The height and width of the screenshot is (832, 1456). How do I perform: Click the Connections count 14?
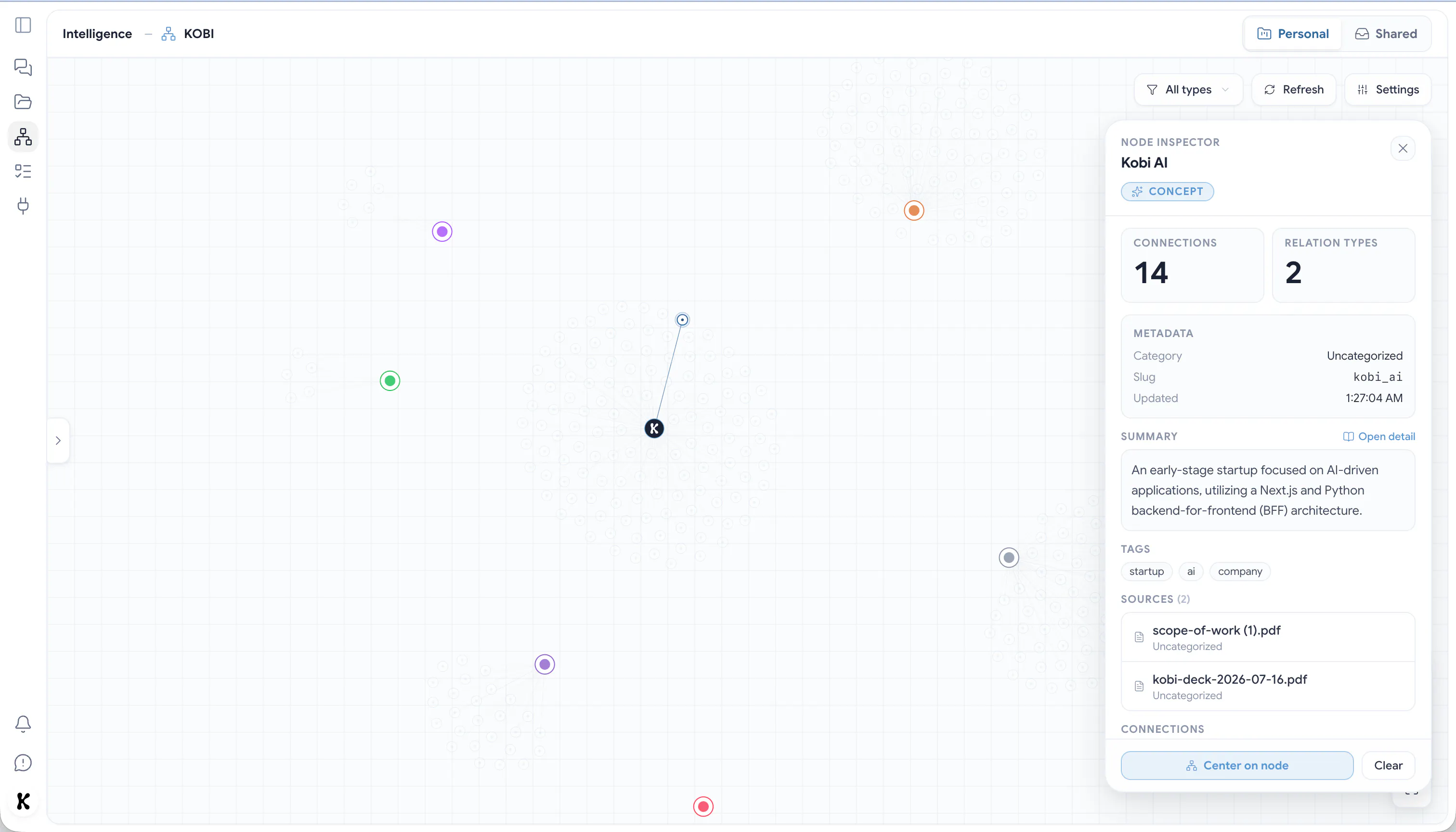click(x=1151, y=272)
